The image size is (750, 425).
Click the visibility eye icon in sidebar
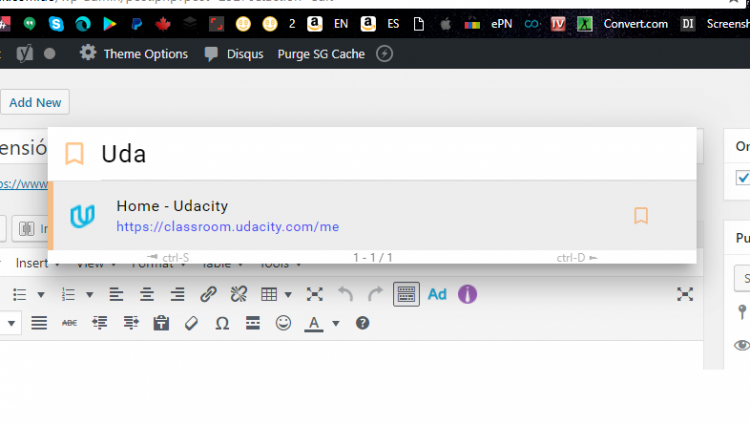tap(742, 345)
